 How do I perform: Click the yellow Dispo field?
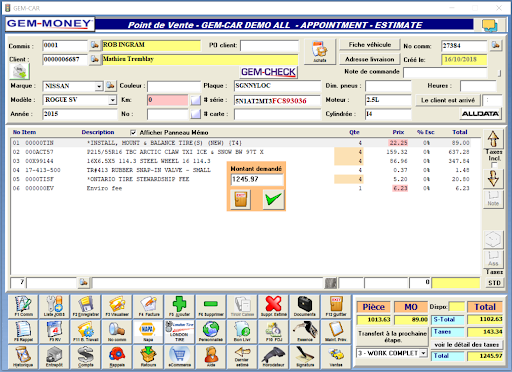pyautogui.click(x=456, y=307)
